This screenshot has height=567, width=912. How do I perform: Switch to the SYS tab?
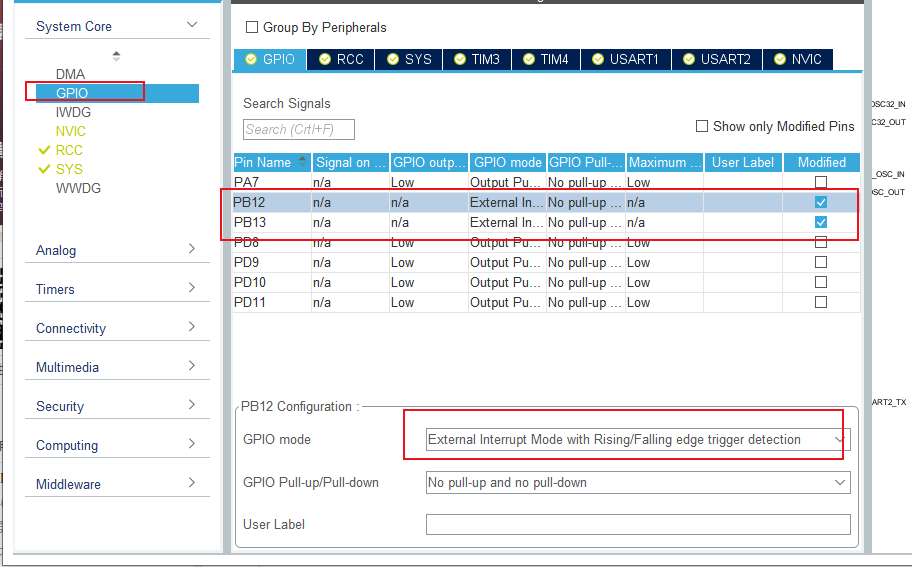coord(409,59)
